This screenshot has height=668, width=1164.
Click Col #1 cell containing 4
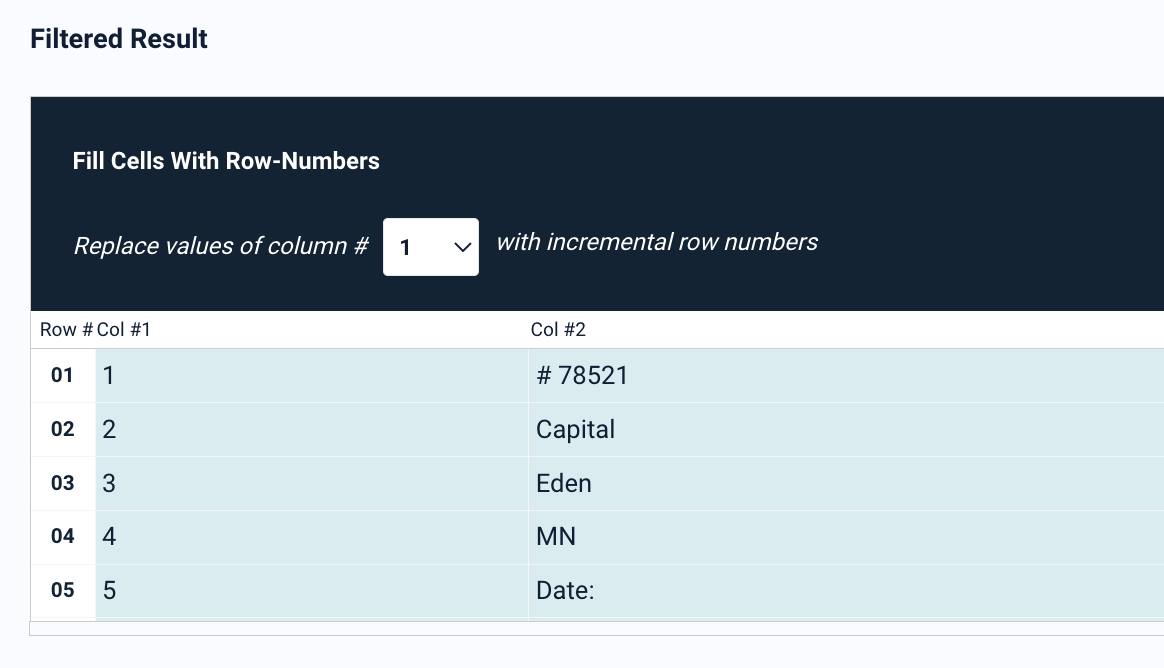click(311, 537)
